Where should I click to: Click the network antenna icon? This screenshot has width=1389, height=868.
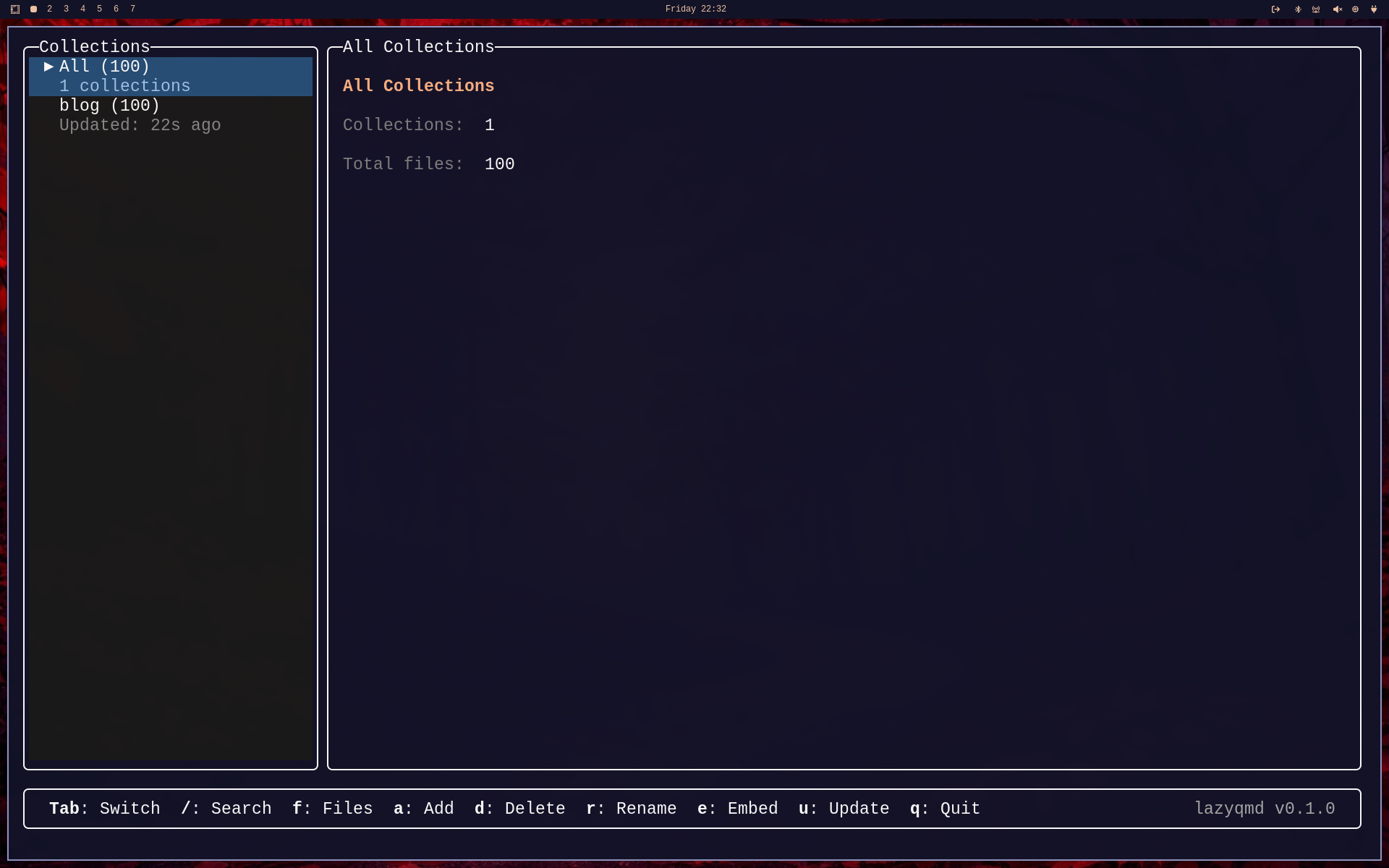1316,9
